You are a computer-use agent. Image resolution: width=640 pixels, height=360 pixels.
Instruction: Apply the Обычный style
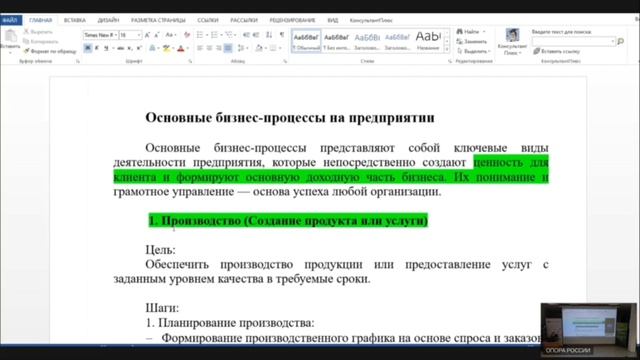(306, 41)
